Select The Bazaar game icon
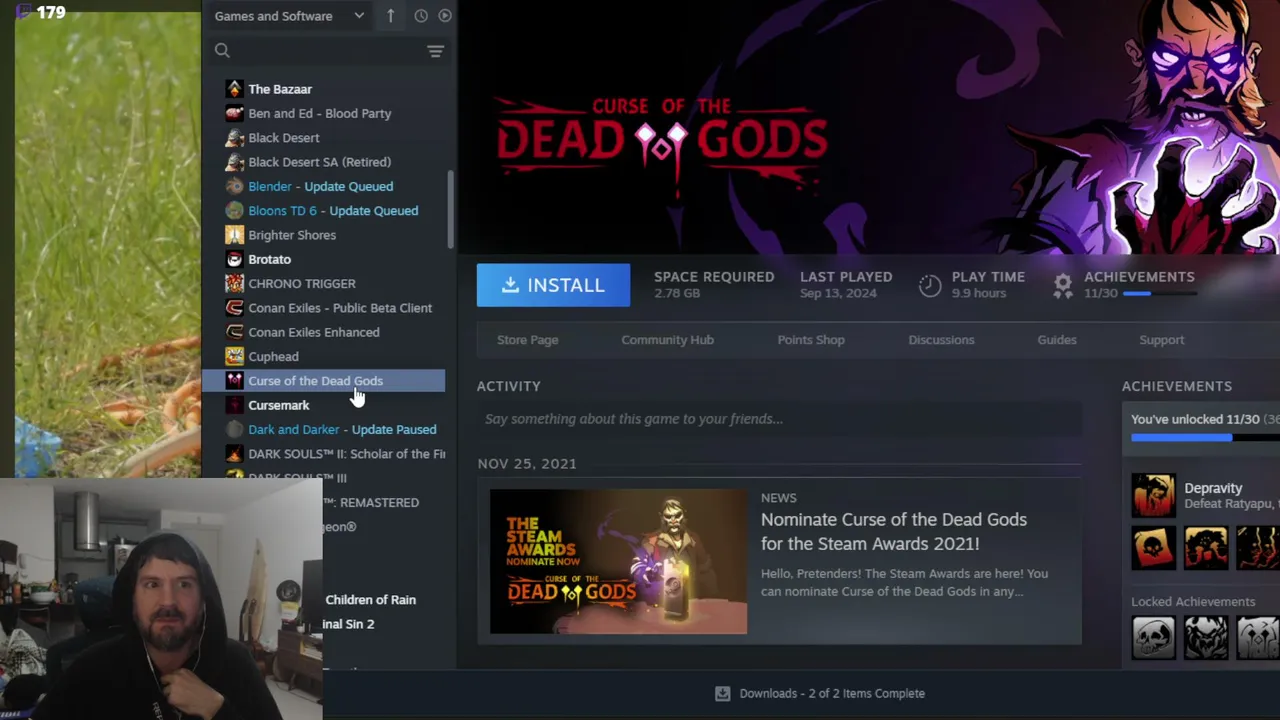The image size is (1280, 720). click(234, 89)
